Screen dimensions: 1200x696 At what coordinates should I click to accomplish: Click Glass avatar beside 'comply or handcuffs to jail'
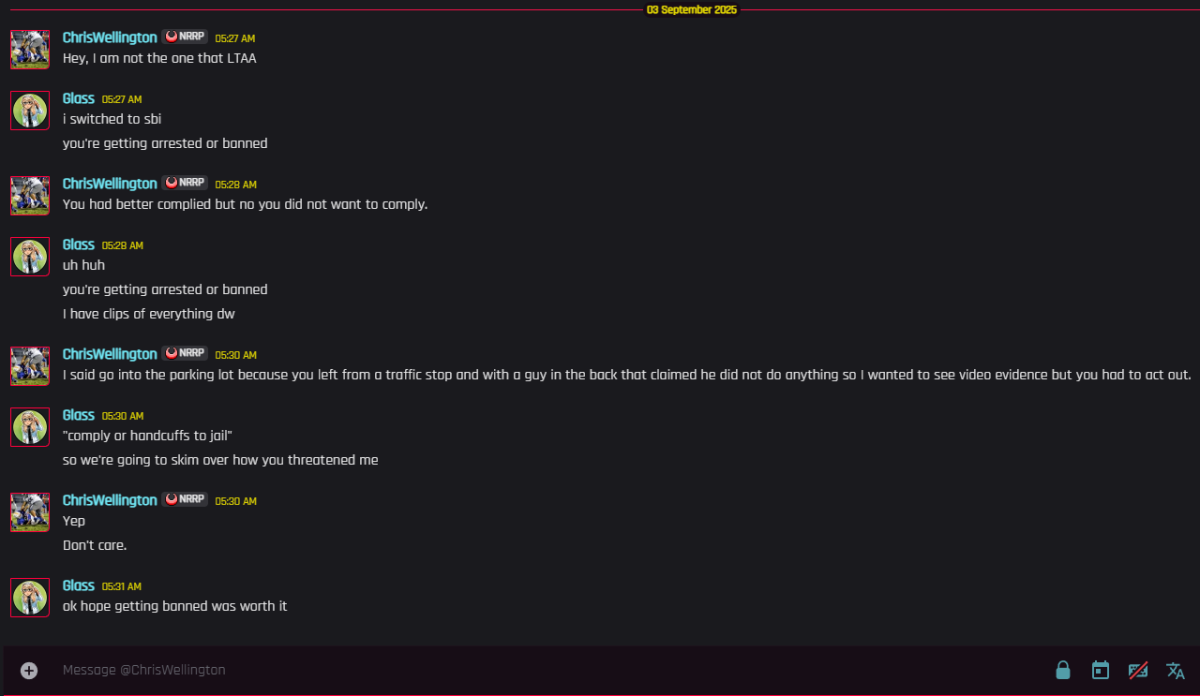point(30,427)
